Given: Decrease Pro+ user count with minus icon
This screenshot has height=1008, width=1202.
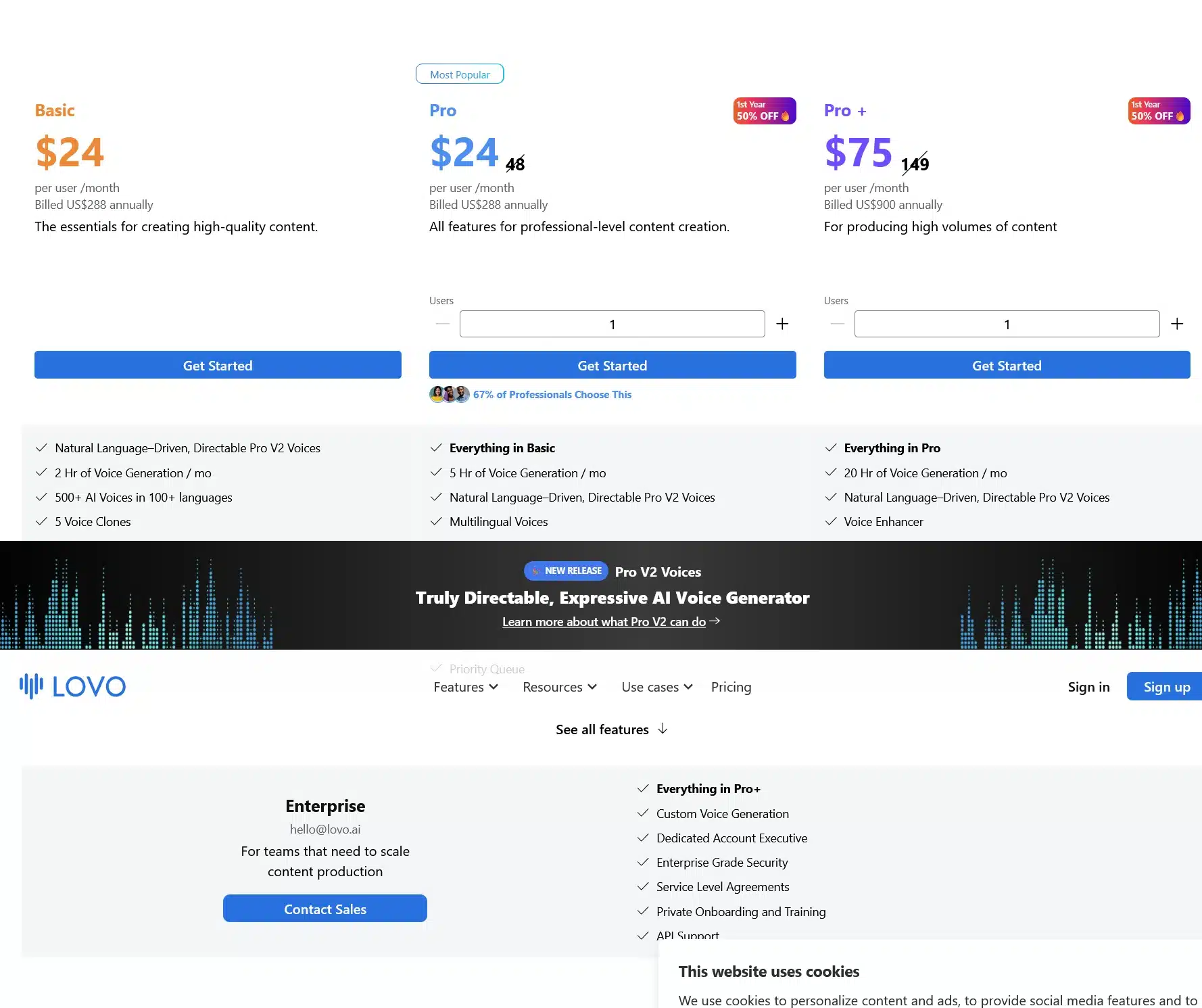Looking at the screenshot, I should tap(837, 324).
